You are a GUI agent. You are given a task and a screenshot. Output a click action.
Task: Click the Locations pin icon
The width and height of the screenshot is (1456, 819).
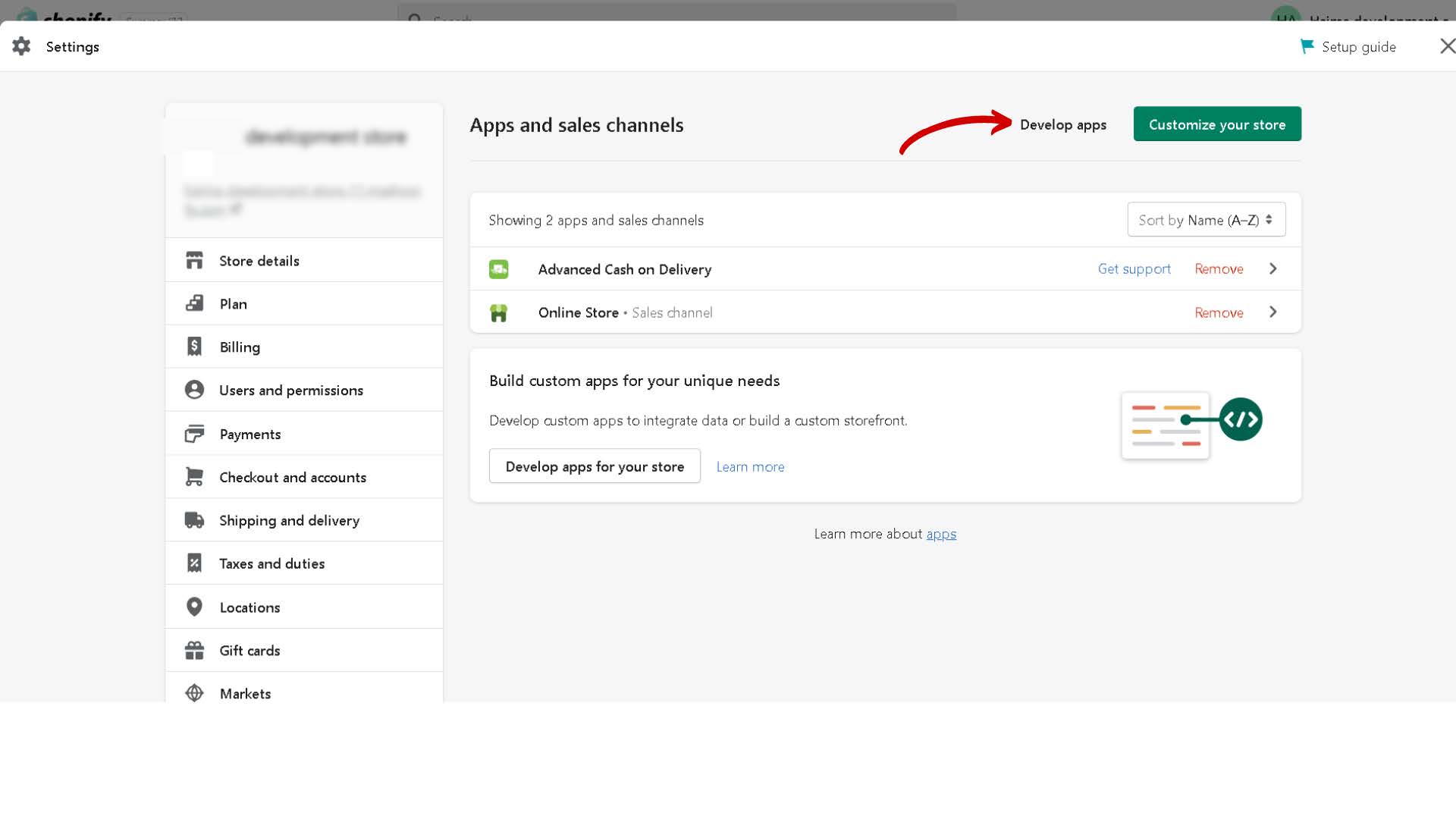[x=194, y=607]
